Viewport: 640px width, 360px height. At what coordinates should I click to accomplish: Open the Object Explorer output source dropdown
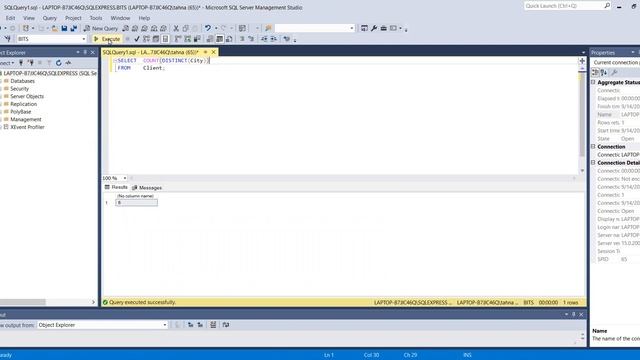165,325
